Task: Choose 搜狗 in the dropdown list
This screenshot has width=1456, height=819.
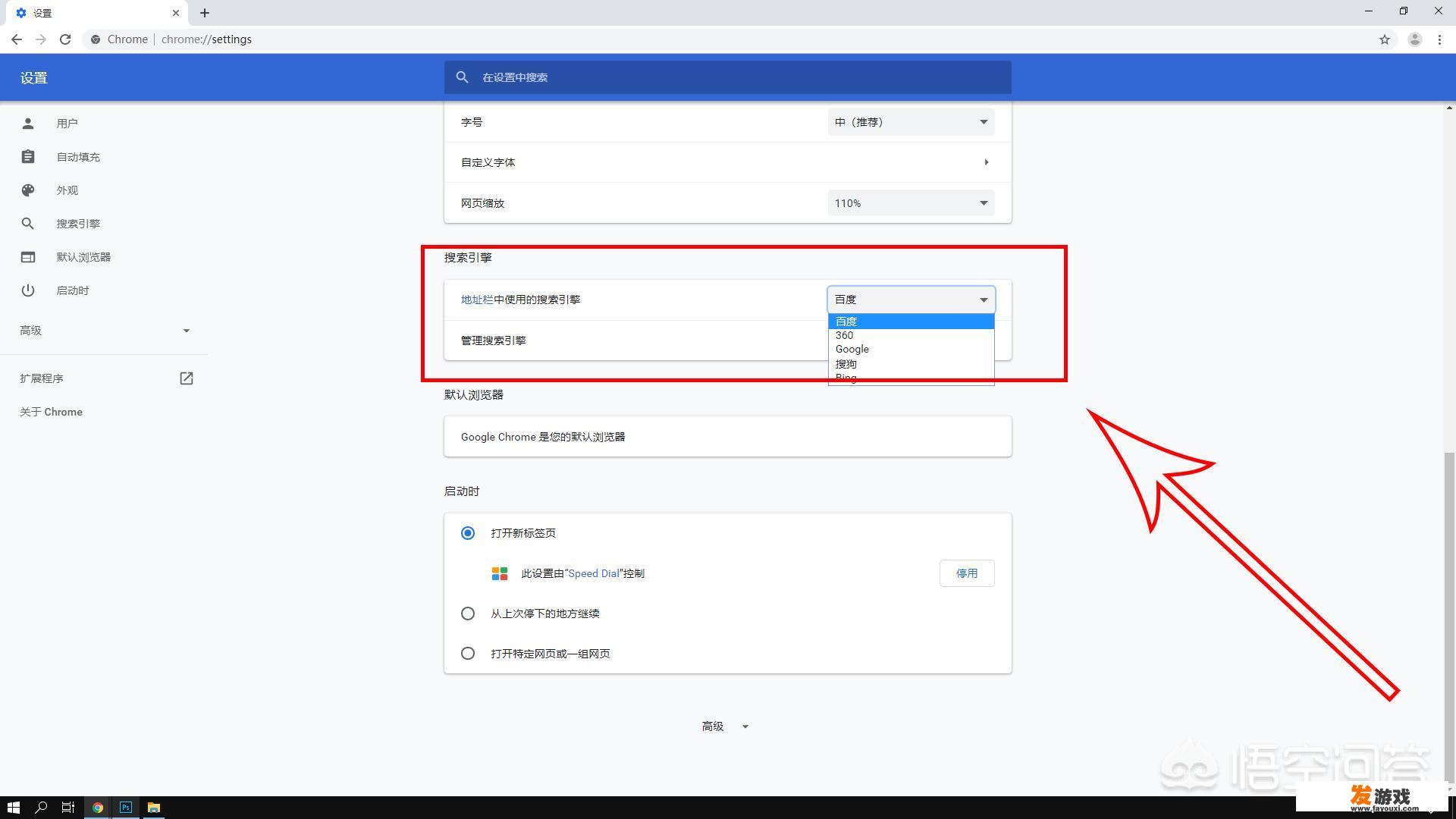Action: (x=911, y=364)
